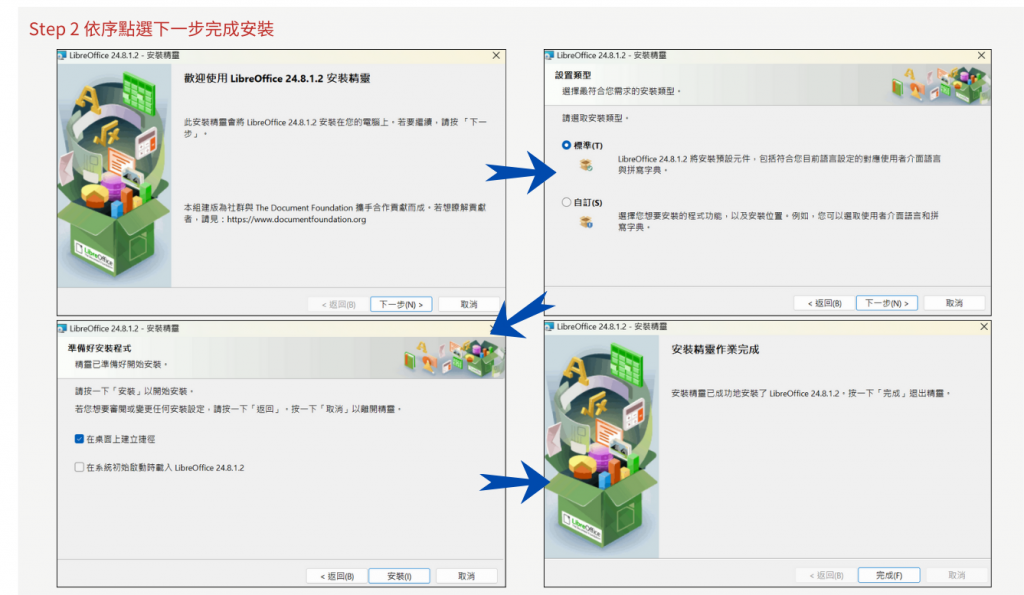Click the title bar icon of the 準備好安裝程式 window
1024x595 pixels.
(x=62, y=329)
